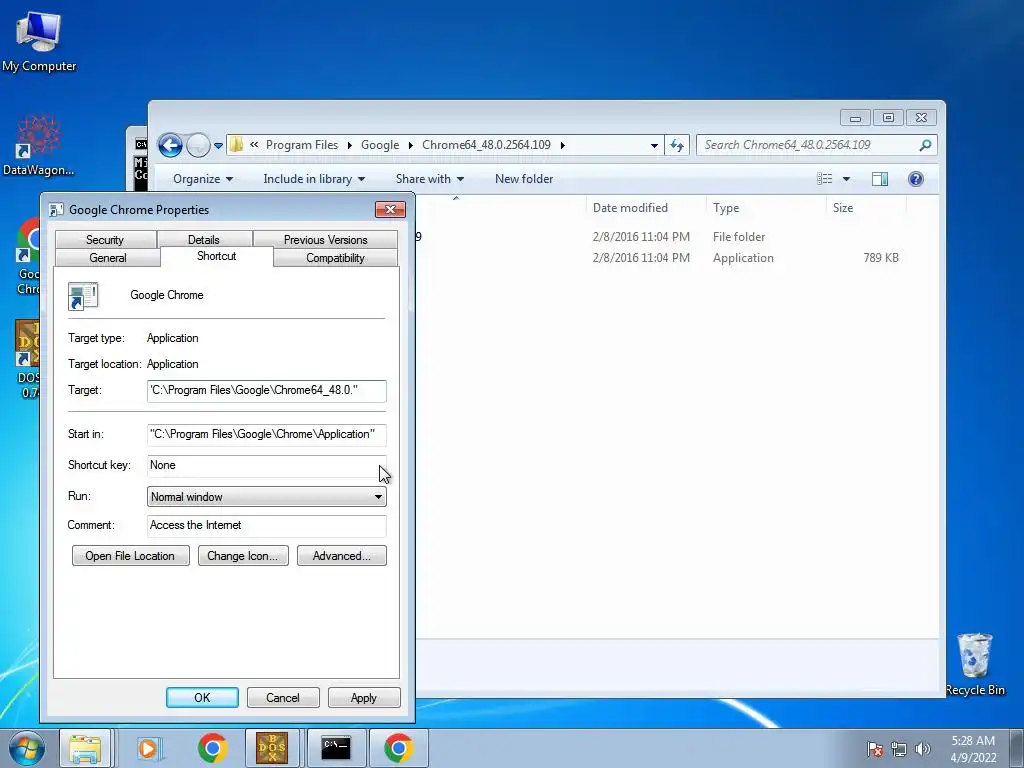
Task: Click the Windows Start orb
Action: click(26, 748)
